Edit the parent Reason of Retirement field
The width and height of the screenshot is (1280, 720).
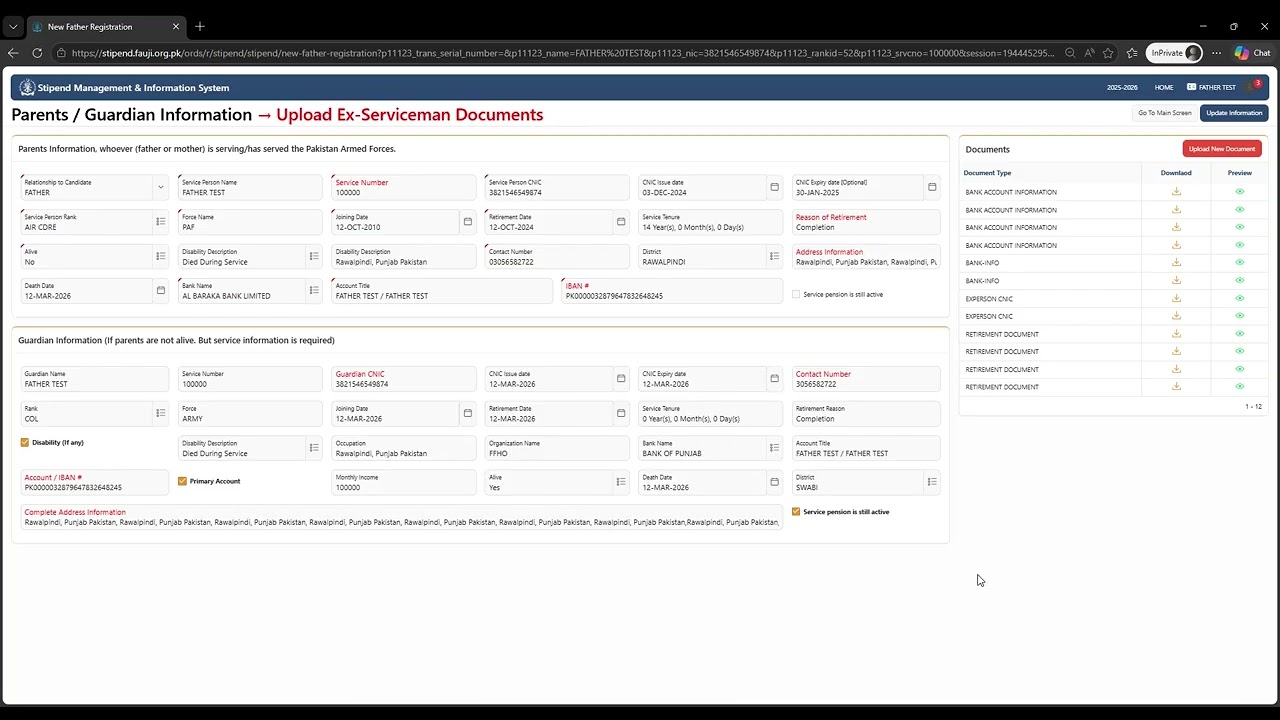(866, 222)
